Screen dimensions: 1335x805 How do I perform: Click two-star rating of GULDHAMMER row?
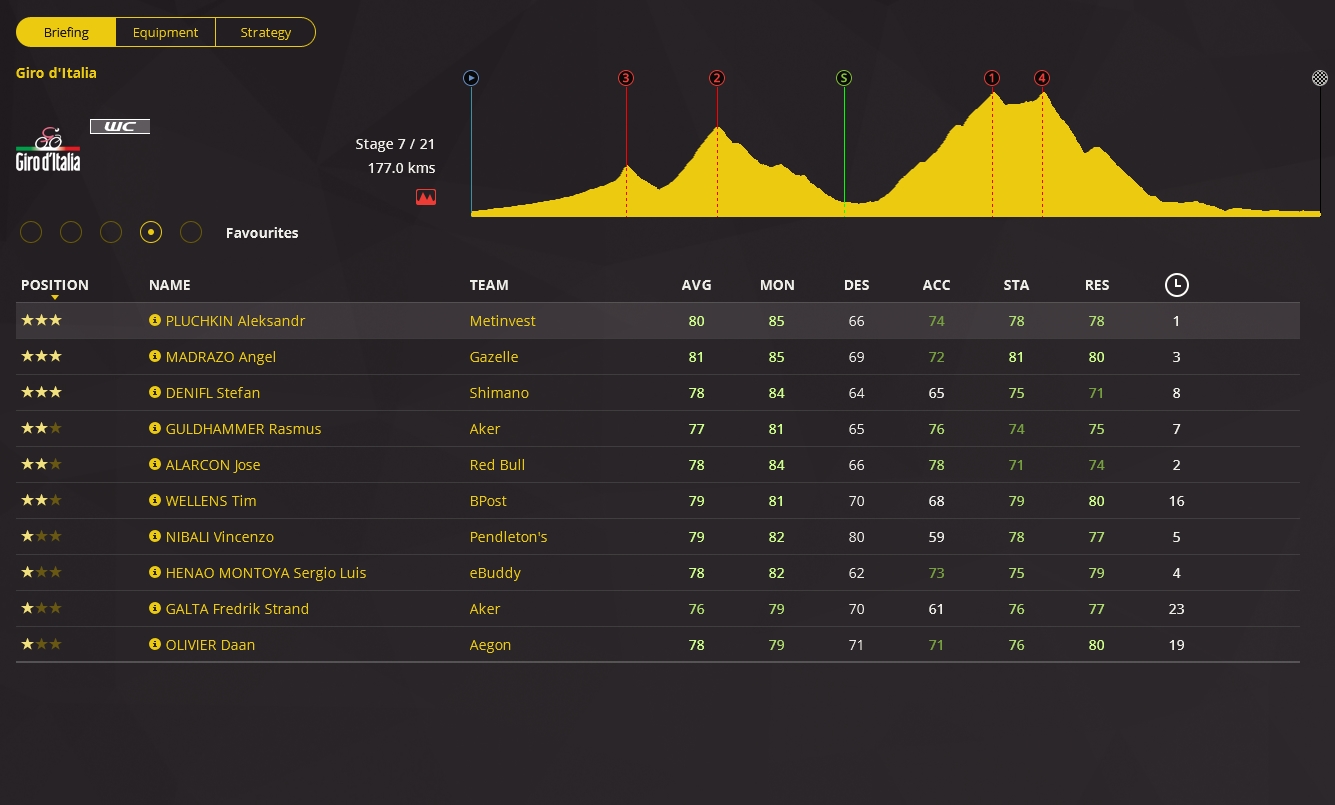(x=42, y=429)
